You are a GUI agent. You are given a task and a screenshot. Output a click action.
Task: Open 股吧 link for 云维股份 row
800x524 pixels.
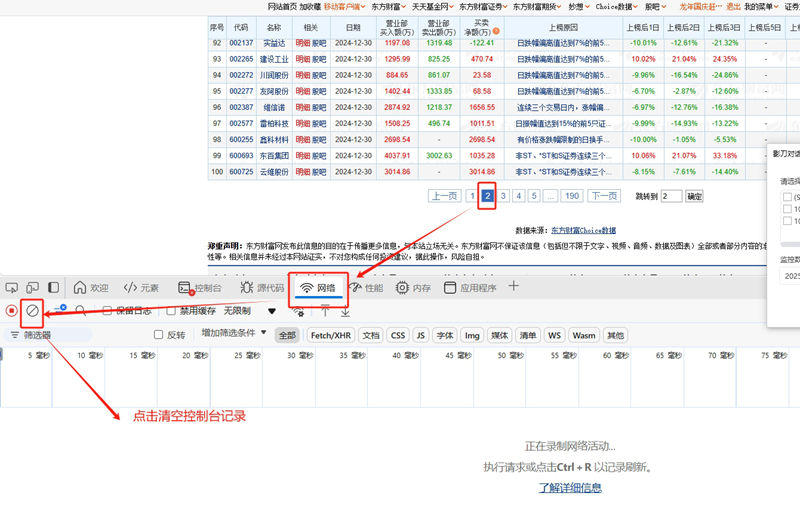point(319,172)
